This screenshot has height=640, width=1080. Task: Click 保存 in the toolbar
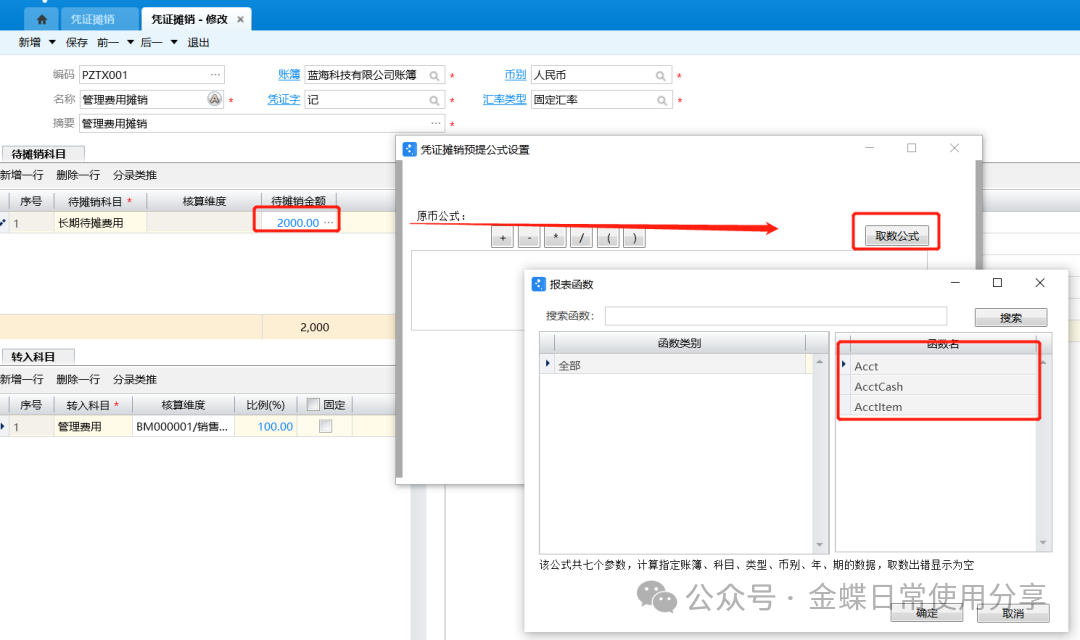point(77,42)
